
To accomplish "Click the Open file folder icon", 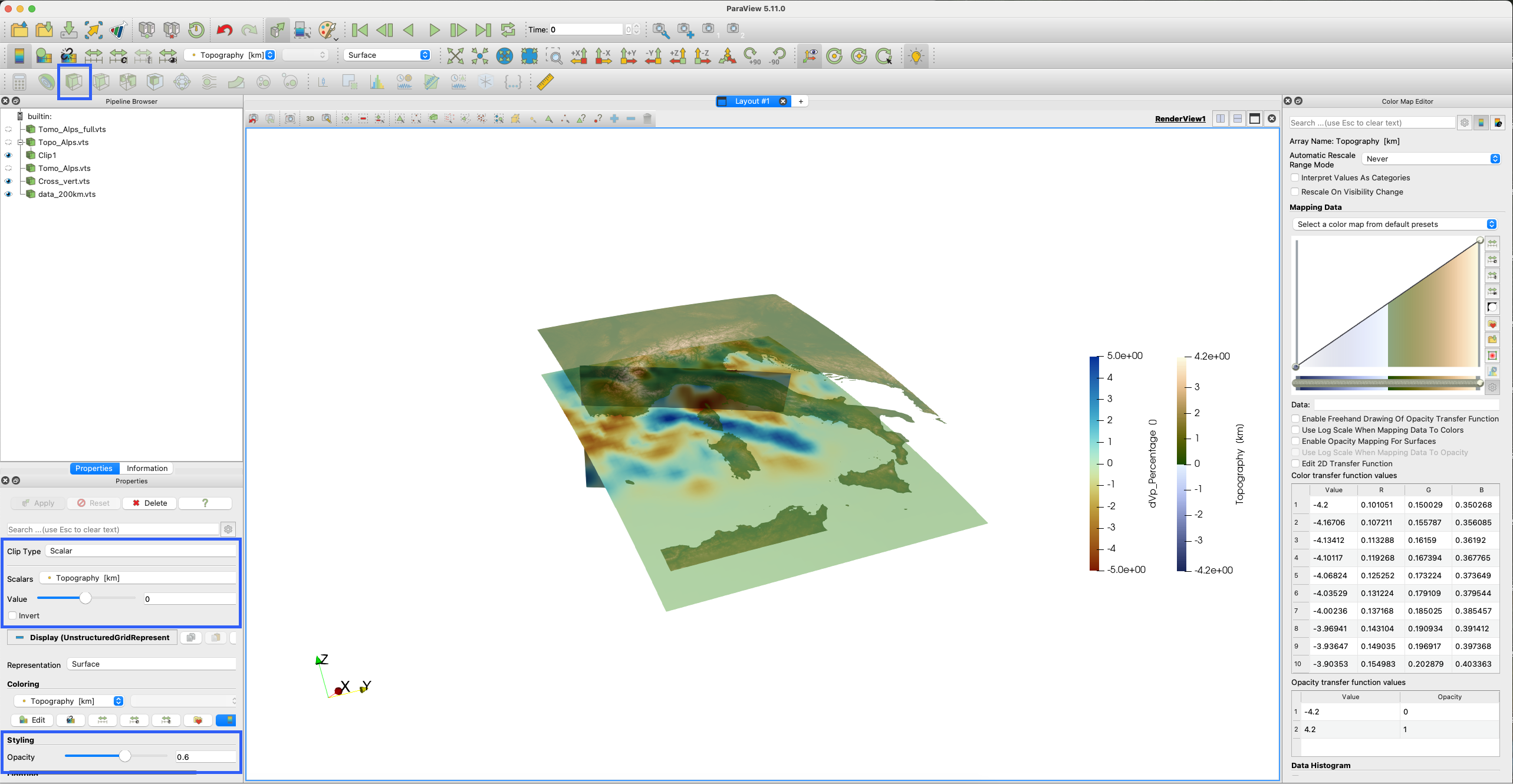I will [19, 29].
